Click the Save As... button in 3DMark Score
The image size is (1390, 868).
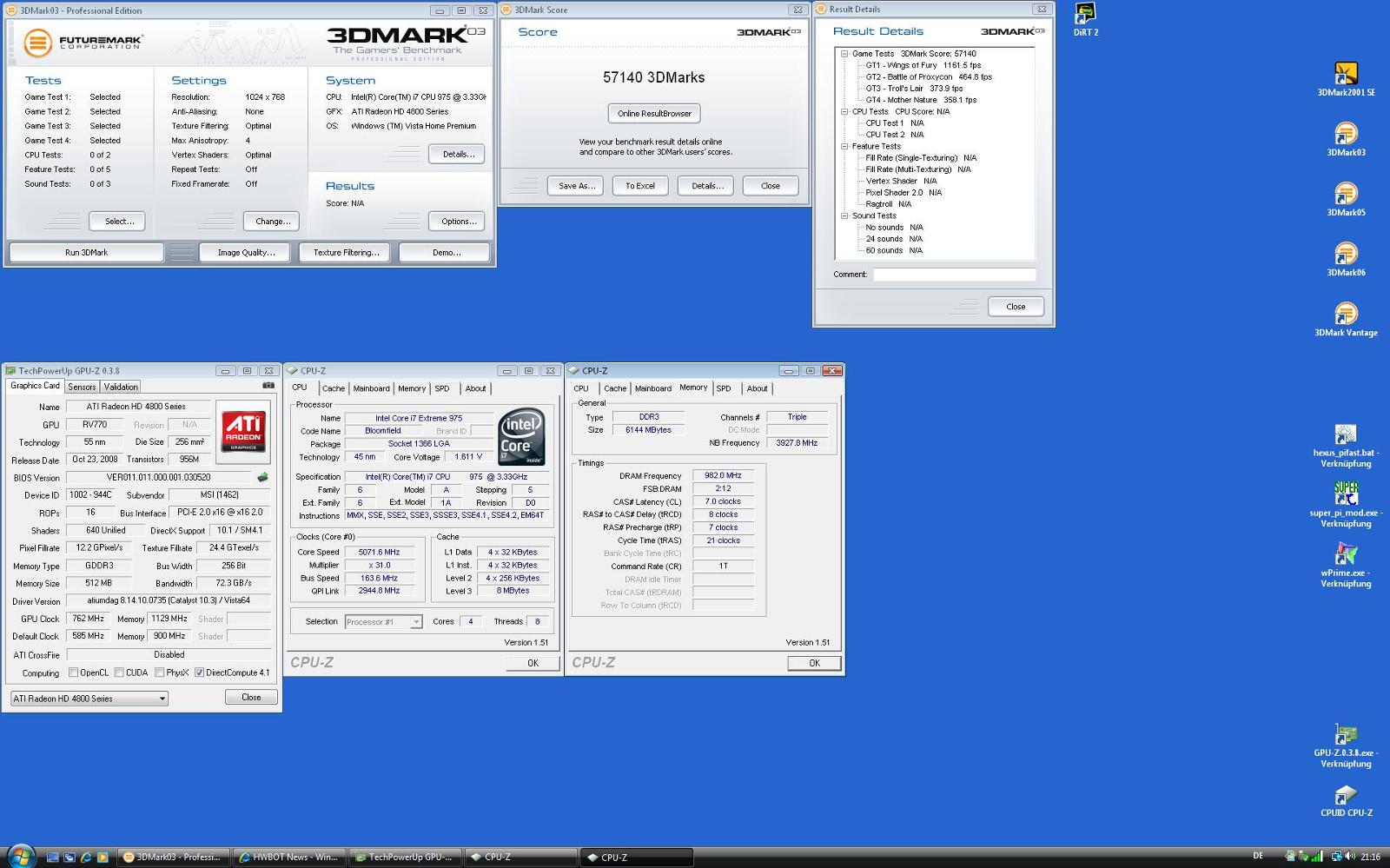point(577,186)
